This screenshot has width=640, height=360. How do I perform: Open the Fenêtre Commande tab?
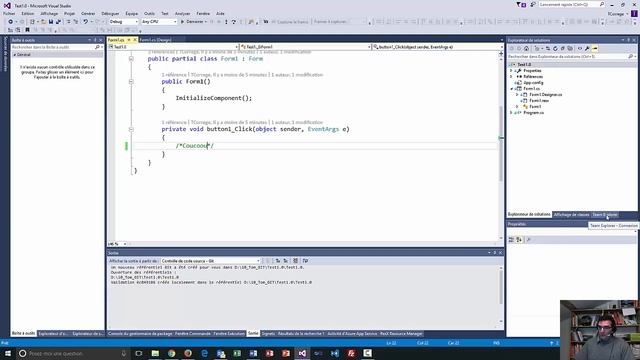coord(193,334)
